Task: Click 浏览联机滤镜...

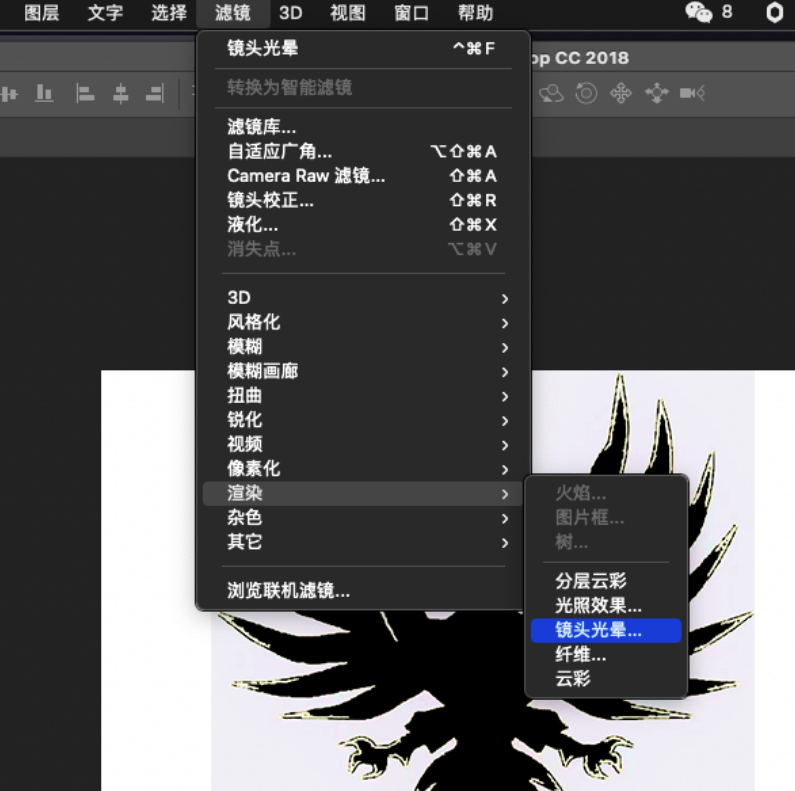Action: 363,591
